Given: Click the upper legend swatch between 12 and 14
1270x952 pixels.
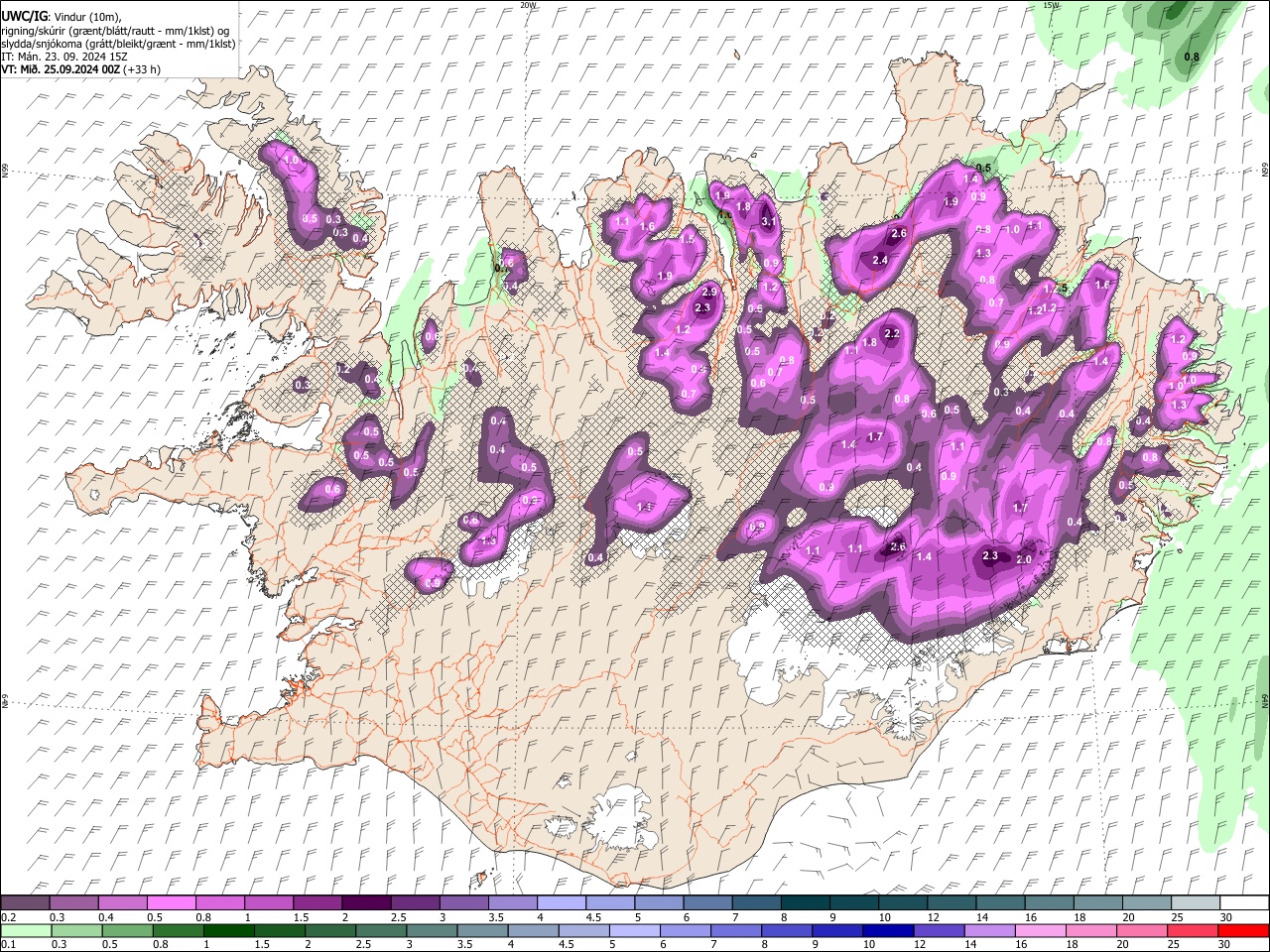Looking at the screenshot, I should point(952,902).
